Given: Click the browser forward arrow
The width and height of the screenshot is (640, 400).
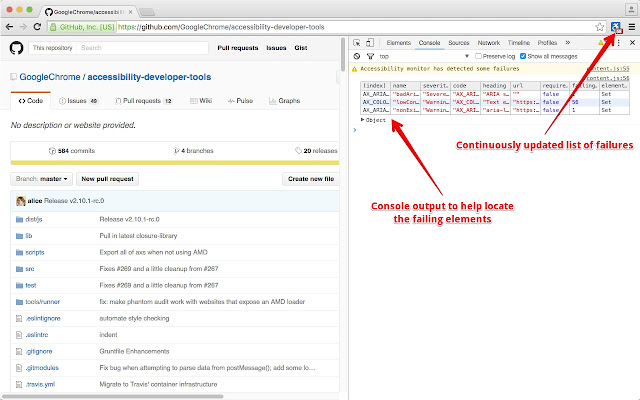Looking at the screenshot, I should click(x=23, y=27).
